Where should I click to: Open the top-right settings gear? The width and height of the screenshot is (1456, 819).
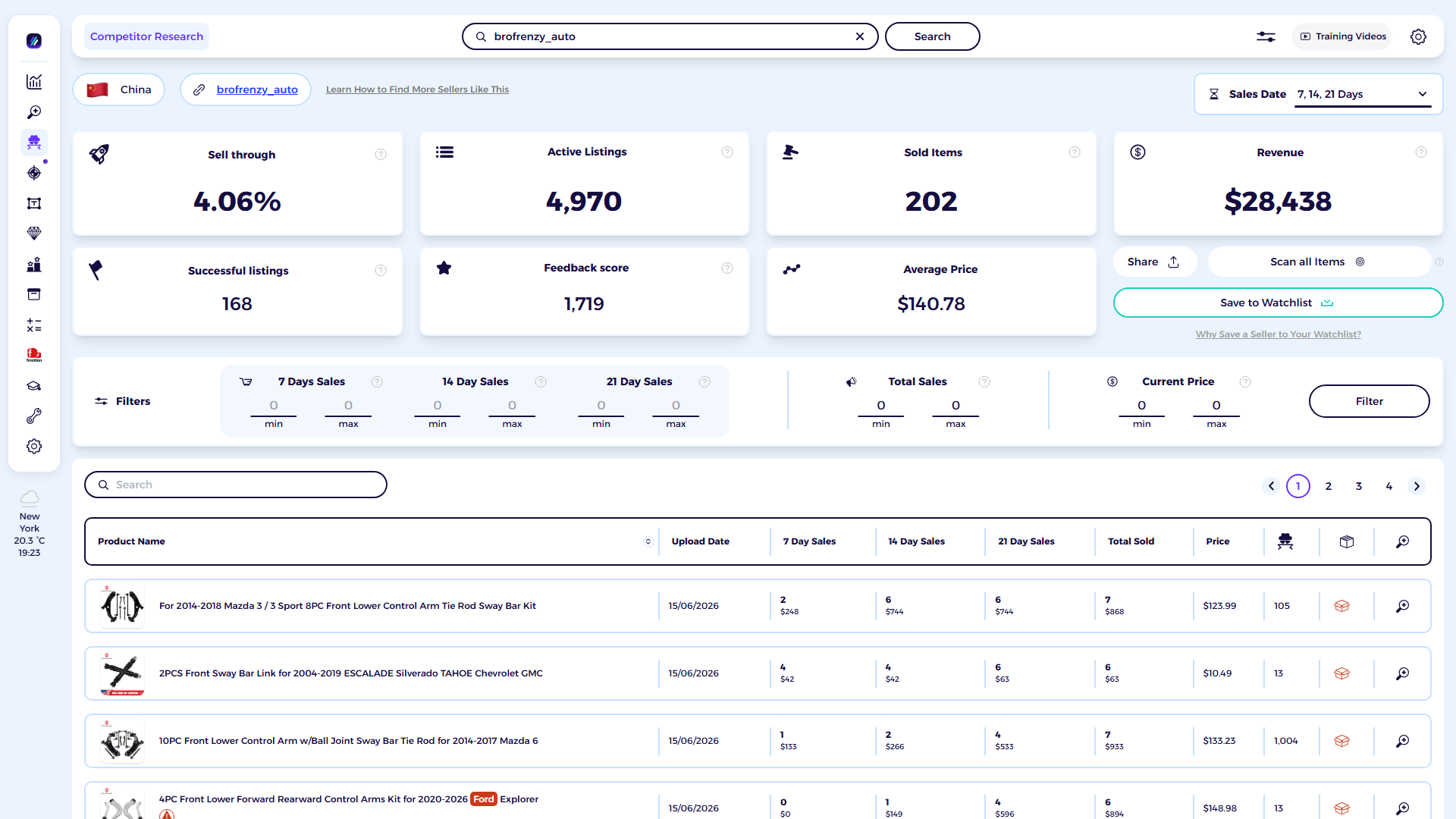(x=1418, y=36)
